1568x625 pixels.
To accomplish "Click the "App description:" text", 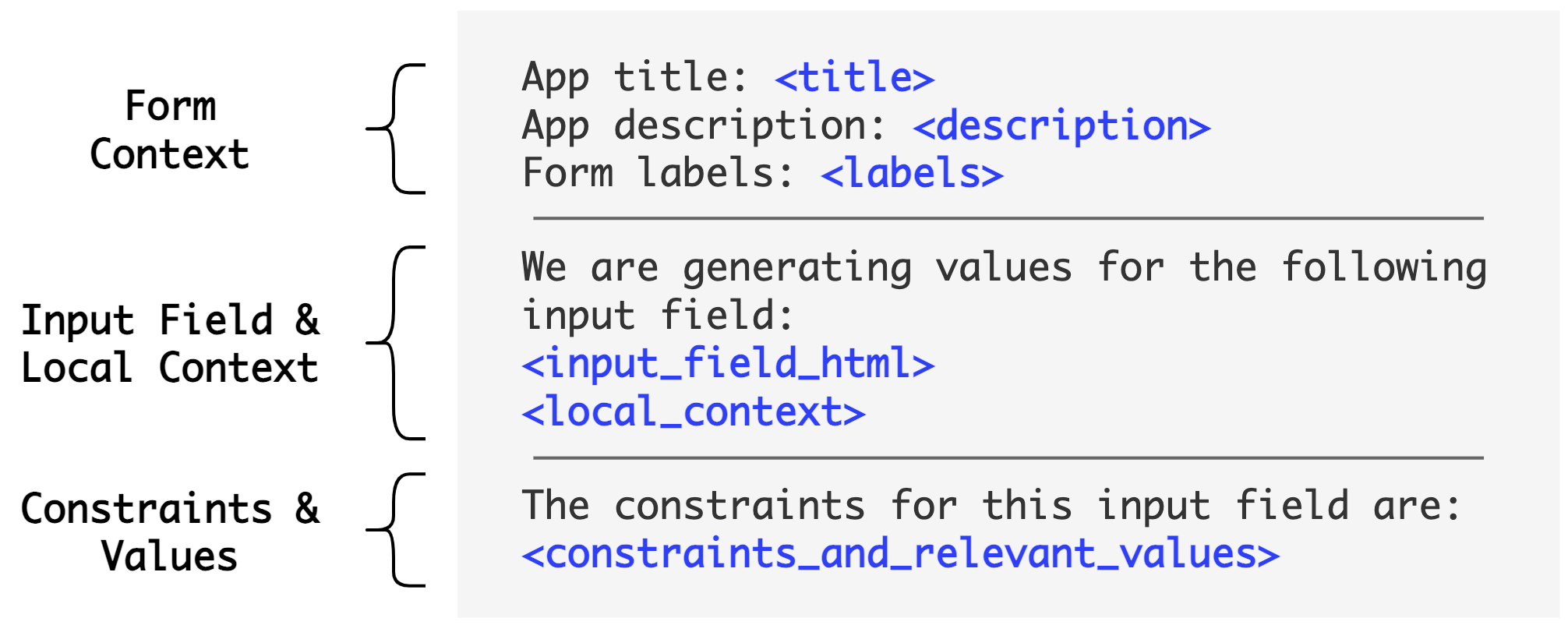I will tap(703, 126).
